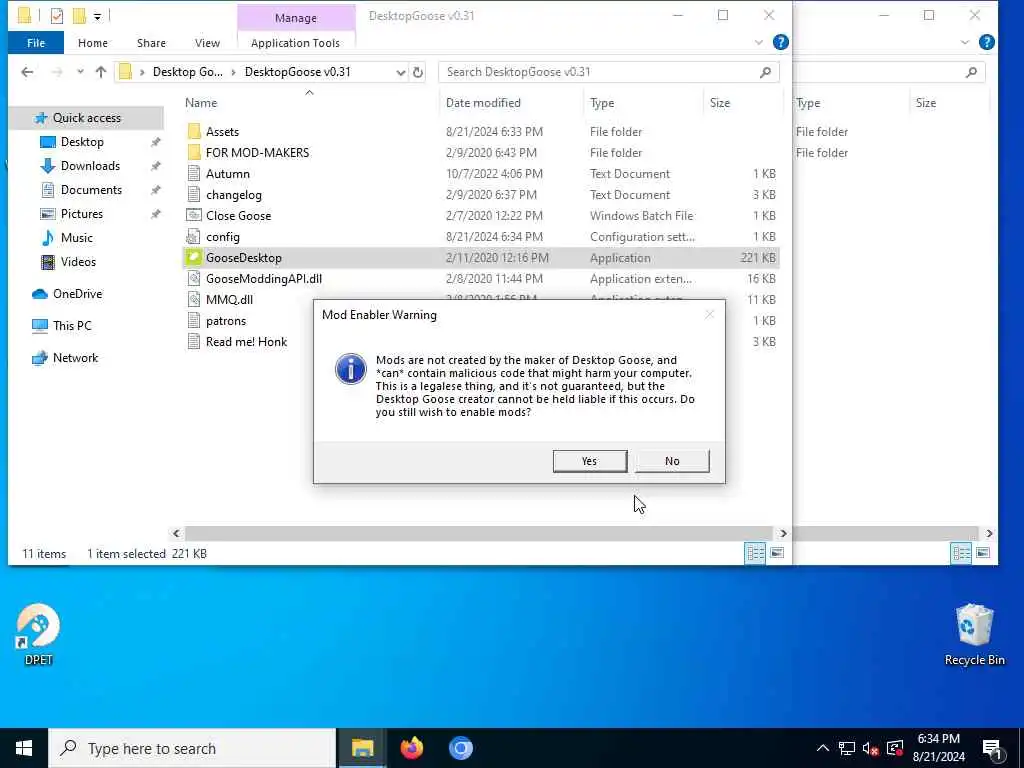Open the Home ribbon tab
Viewport: 1024px width, 768px height.
click(x=93, y=43)
